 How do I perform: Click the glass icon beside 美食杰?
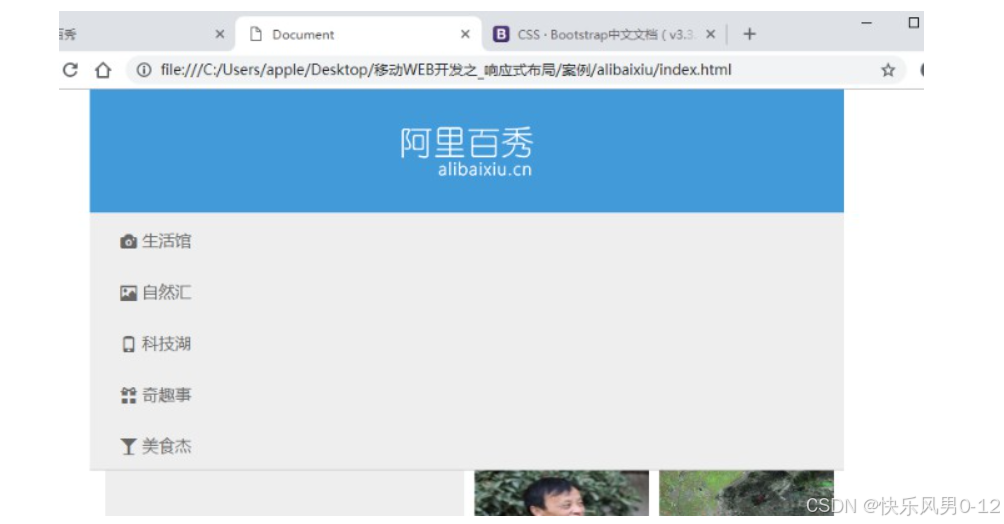(128, 446)
